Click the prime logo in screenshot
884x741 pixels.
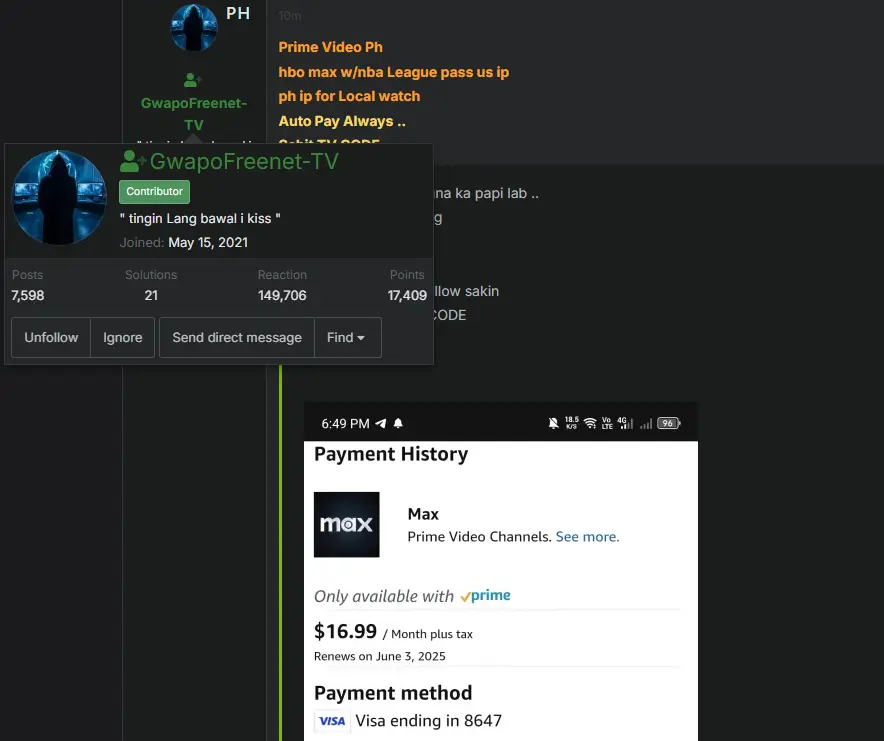click(x=485, y=596)
